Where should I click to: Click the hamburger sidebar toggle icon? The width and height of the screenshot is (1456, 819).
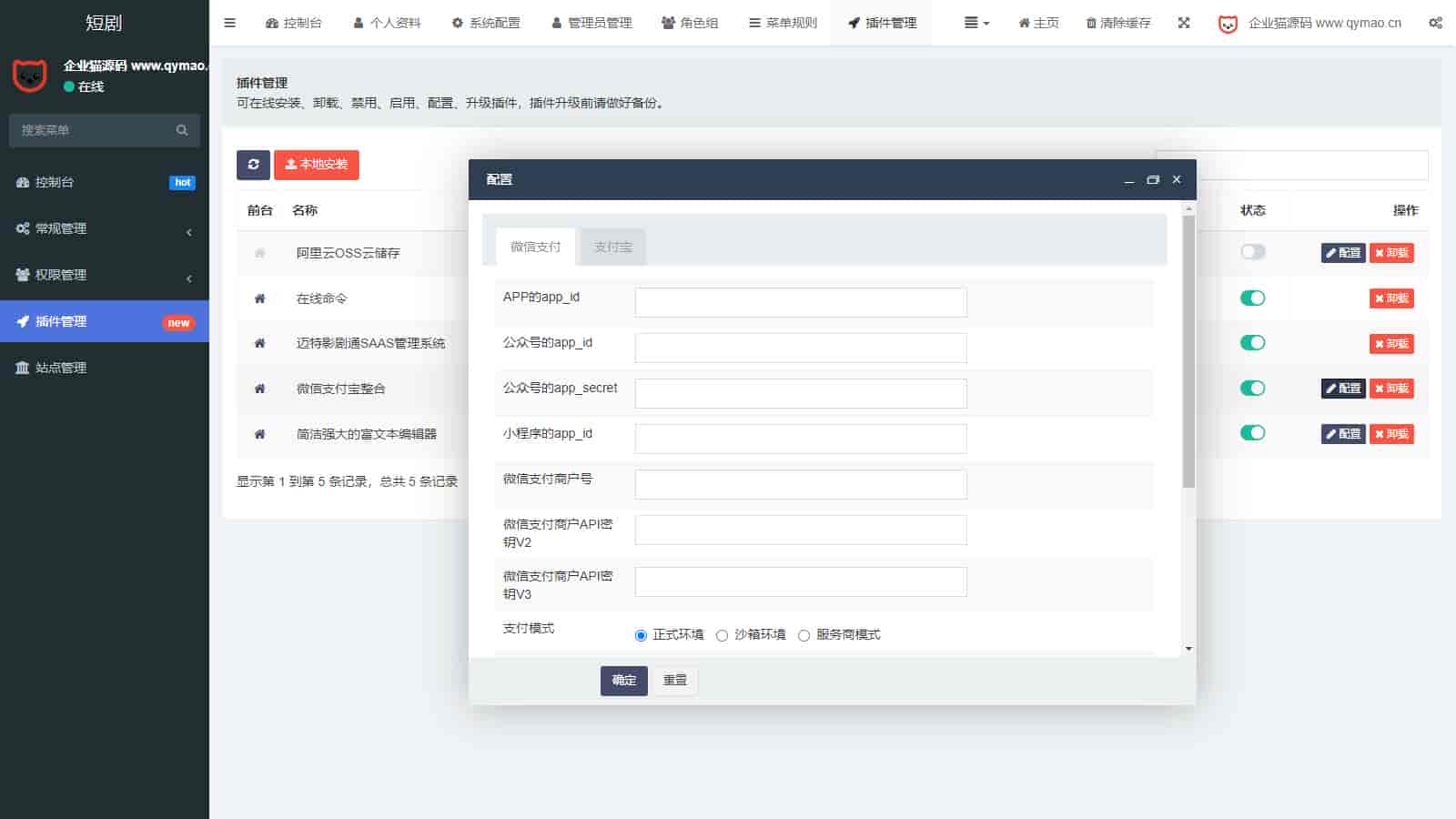click(x=229, y=23)
